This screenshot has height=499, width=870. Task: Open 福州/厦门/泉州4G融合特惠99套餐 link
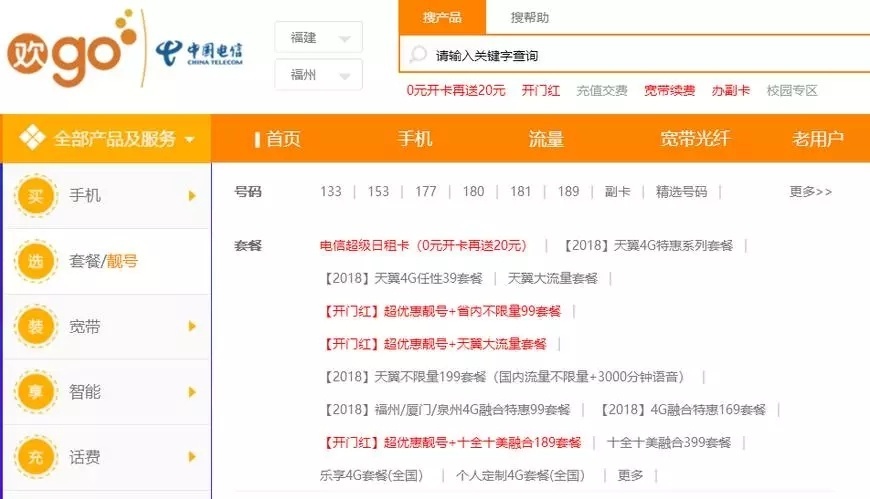445,410
